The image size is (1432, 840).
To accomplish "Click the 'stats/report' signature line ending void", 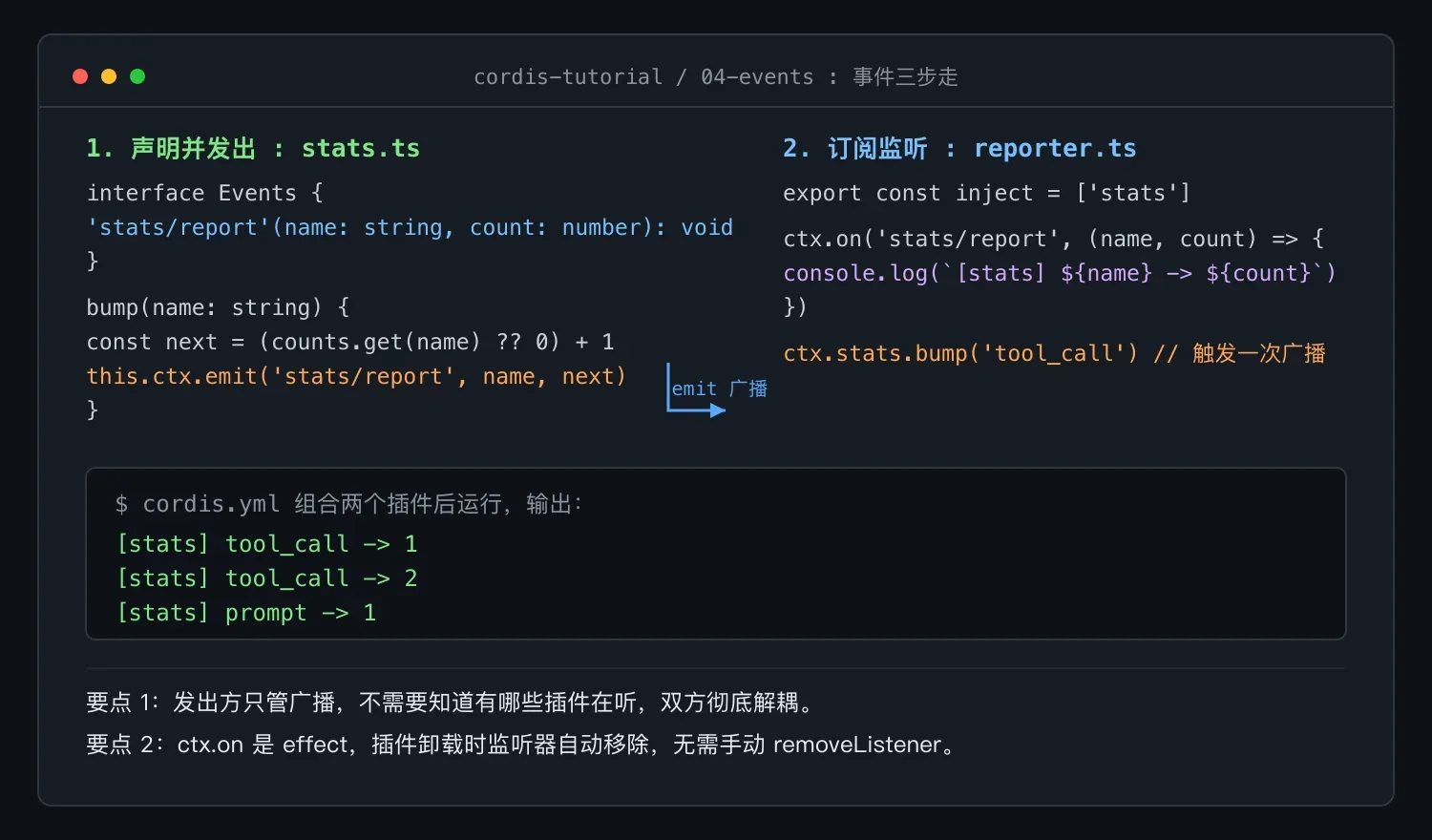I will click(411, 227).
